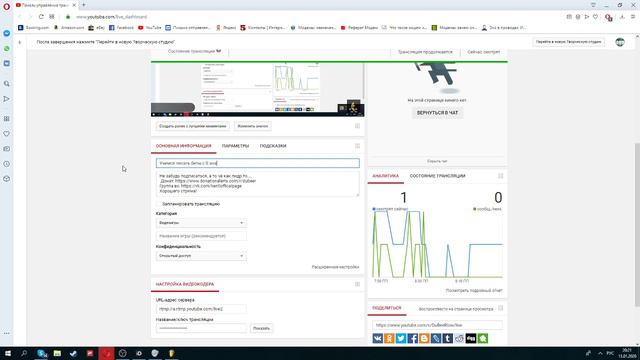Share to Reddit icon

[459, 338]
